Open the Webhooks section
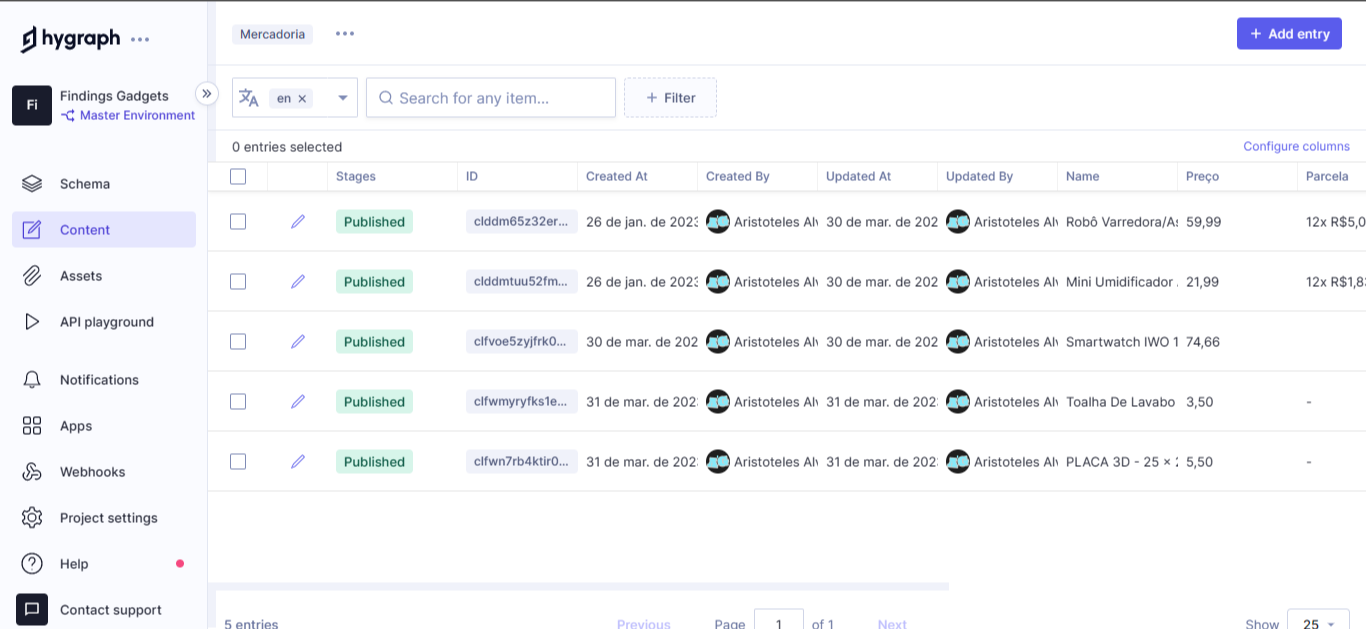 point(92,471)
